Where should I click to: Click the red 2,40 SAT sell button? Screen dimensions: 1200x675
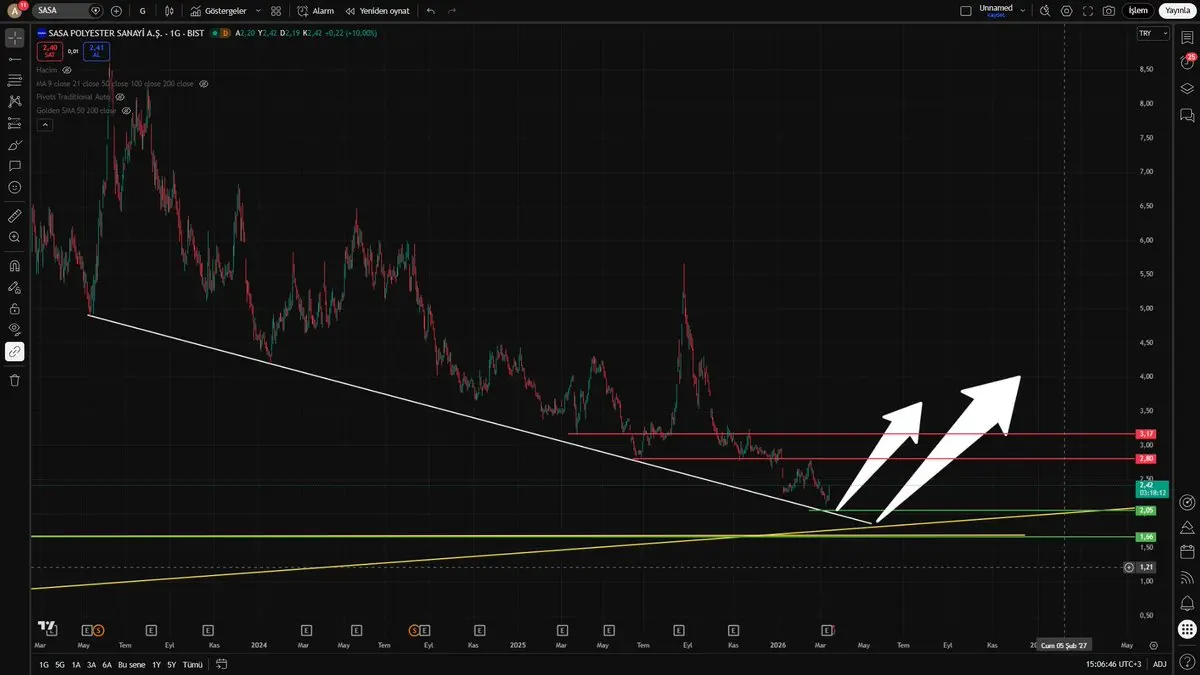[49, 50]
